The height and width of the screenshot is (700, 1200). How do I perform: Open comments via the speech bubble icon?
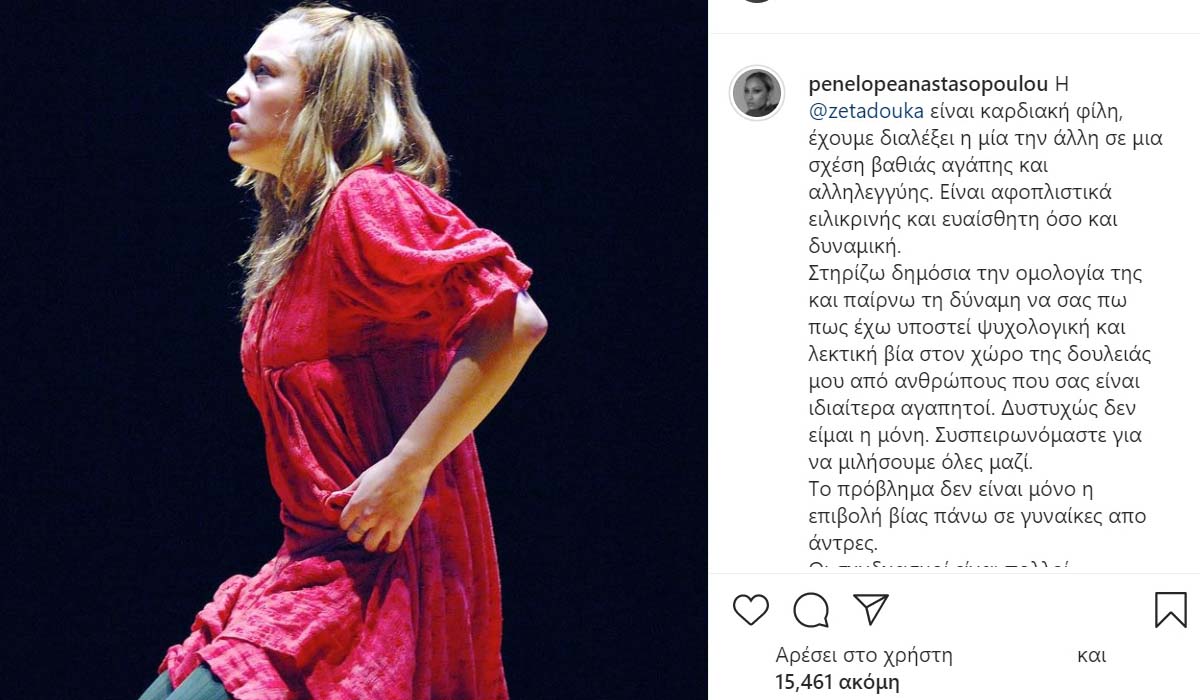point(811,609)
